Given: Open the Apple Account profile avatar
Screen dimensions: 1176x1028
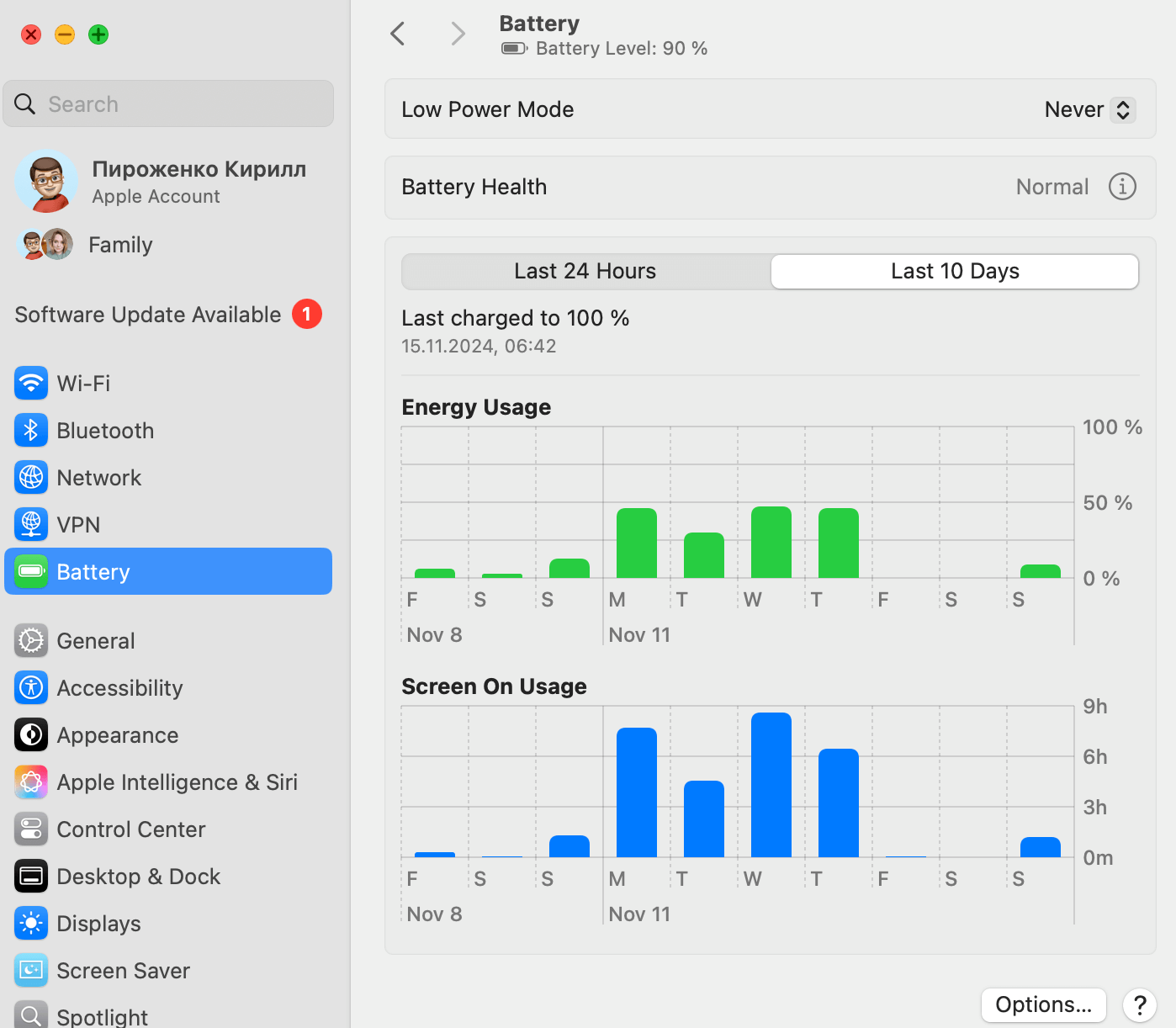Looking at the screenshot, I should [x=46, y=182].
